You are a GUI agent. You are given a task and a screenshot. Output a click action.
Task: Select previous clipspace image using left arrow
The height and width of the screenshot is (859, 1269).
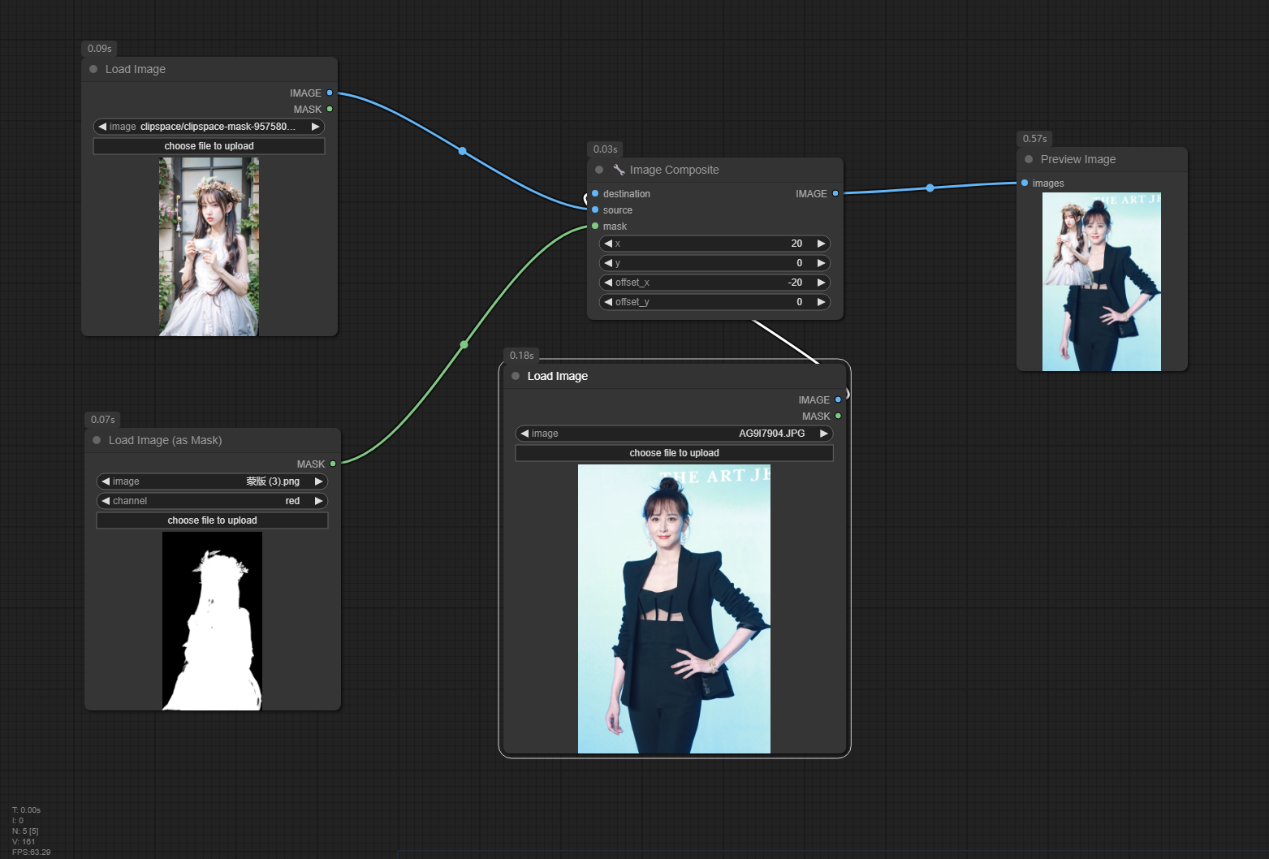(x=102, y=127)
